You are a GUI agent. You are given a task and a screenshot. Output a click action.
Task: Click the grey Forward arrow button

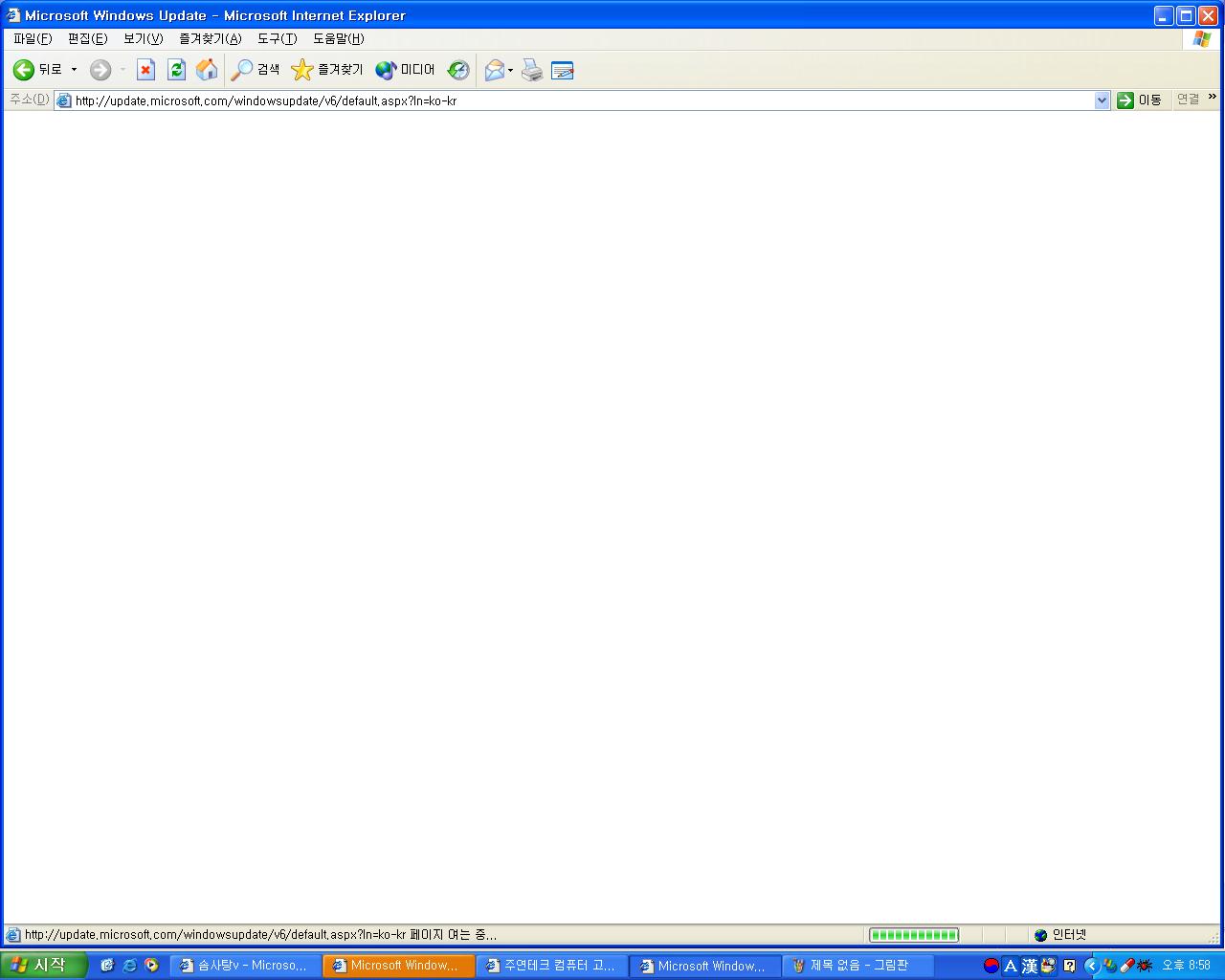100,70
